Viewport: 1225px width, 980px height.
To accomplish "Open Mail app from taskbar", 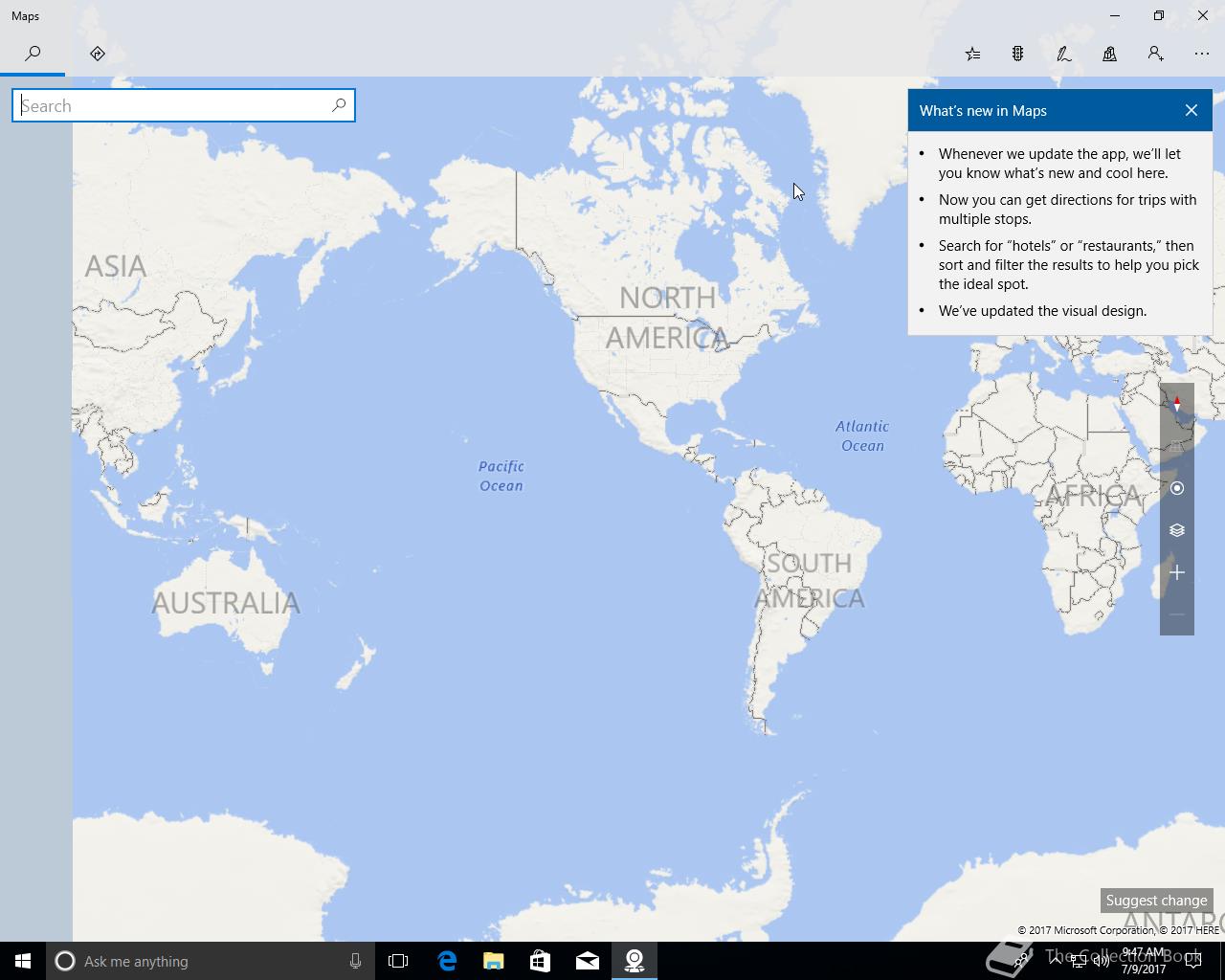I will tap(588, 961).
